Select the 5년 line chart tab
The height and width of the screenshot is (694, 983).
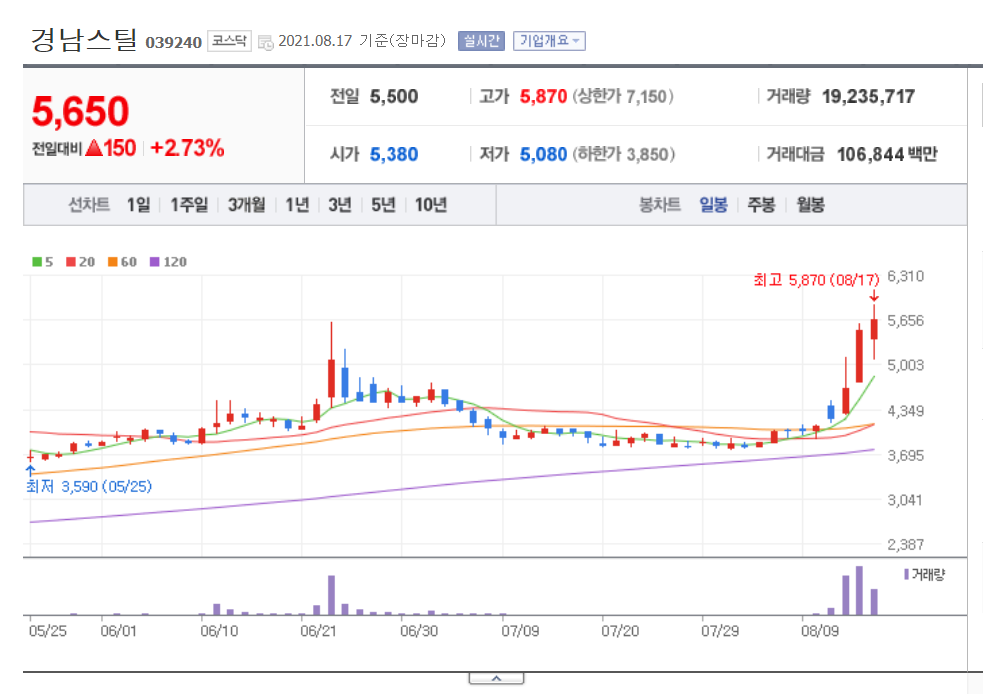(x=383, y=204)
